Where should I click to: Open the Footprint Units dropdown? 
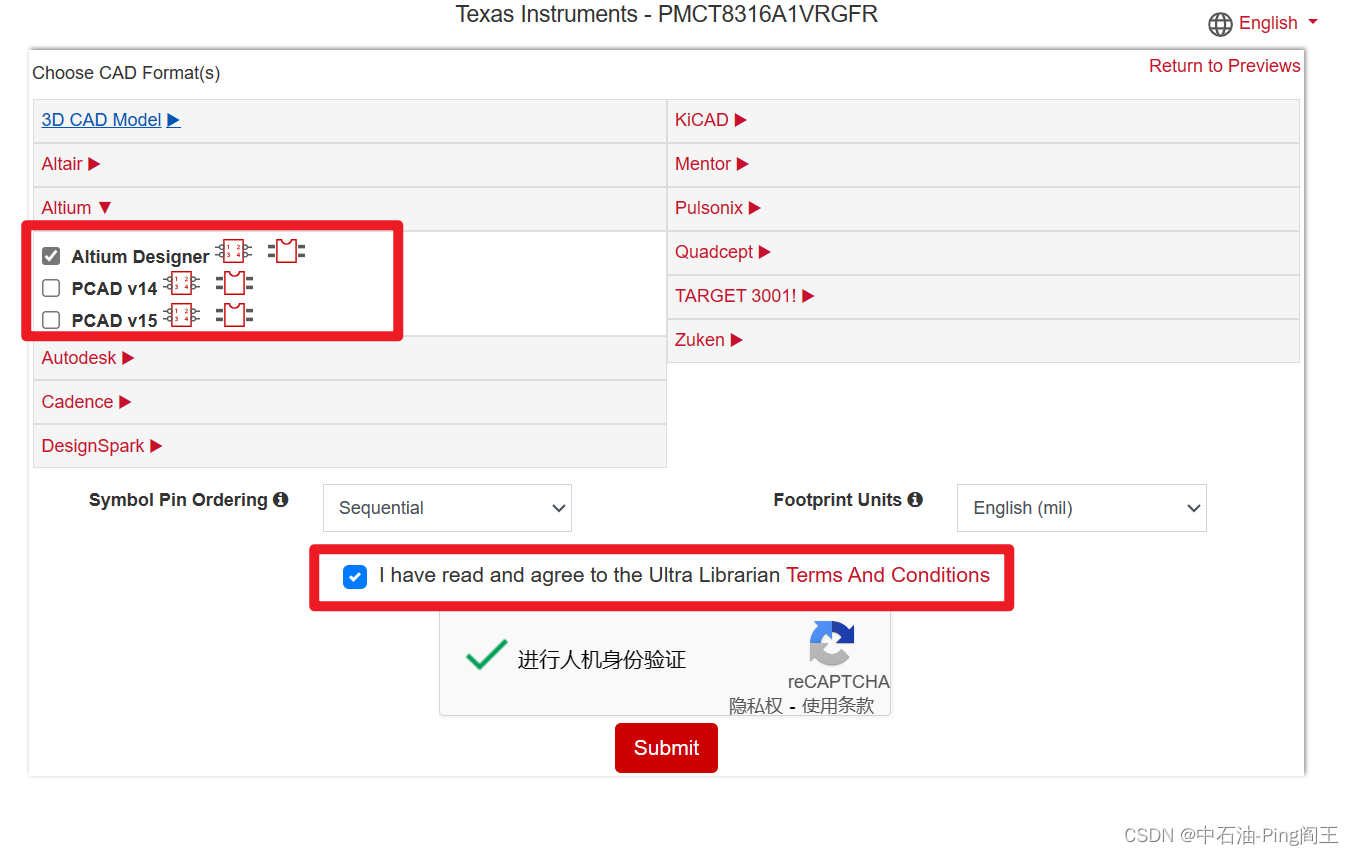tap(1082, 508)
